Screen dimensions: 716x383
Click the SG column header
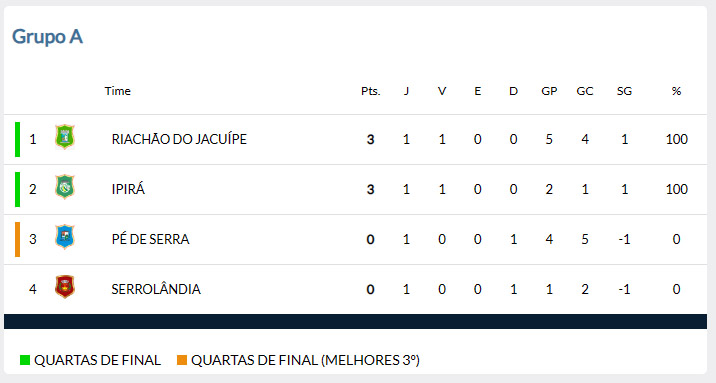[x=624, y=91]
